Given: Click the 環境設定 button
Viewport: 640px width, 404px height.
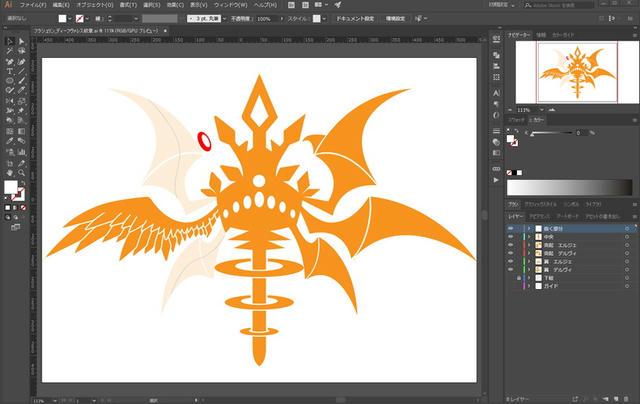Looking at the screenshot, I should 395,19.
